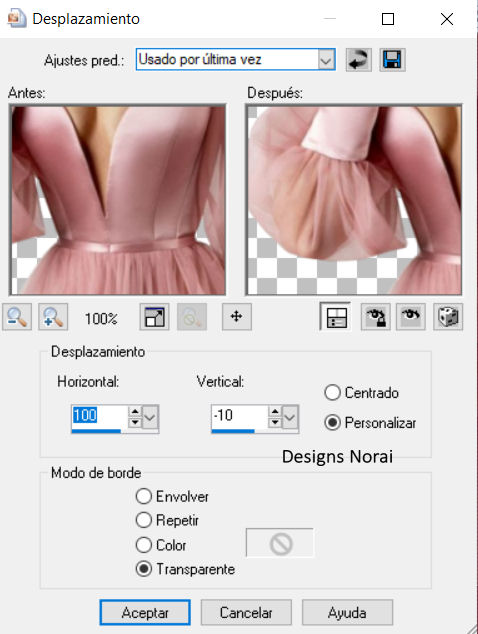Click the save preset floppy disk icon

click(392, 60)
